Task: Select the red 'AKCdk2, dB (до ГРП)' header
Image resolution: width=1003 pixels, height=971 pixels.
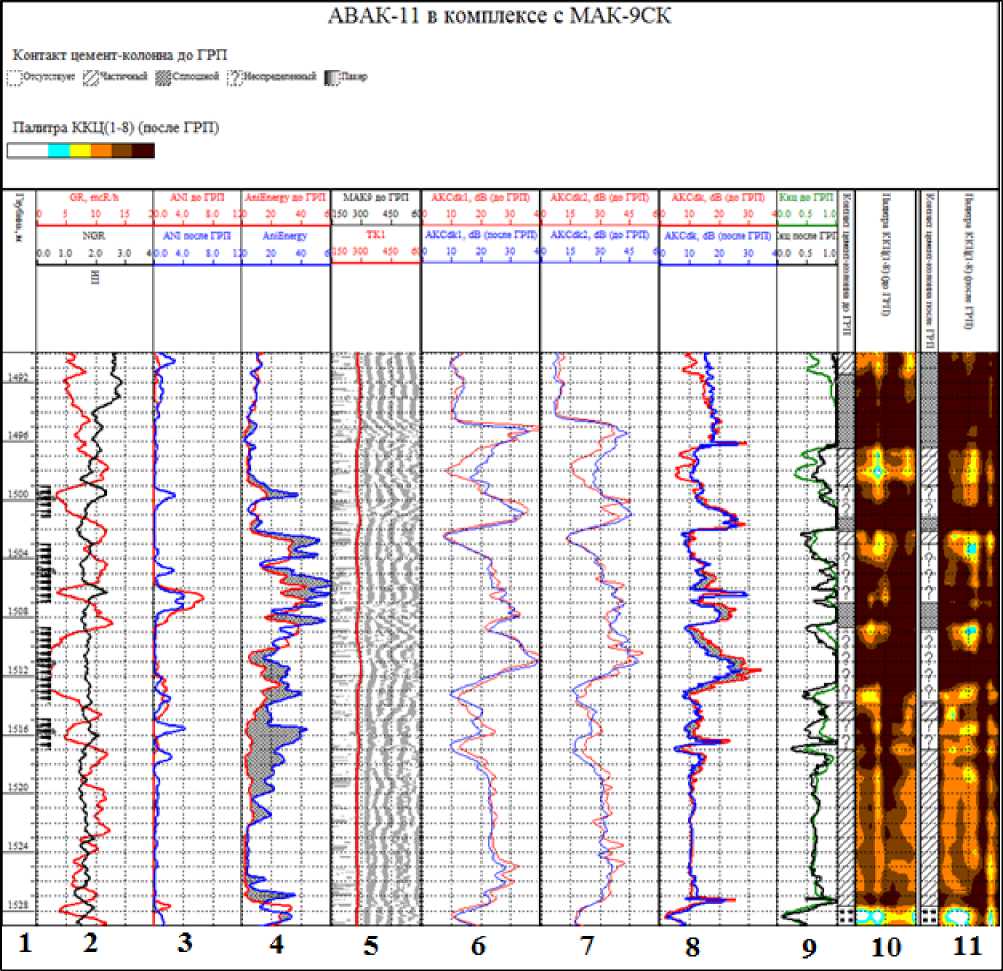Action: [x=599, y=198]
